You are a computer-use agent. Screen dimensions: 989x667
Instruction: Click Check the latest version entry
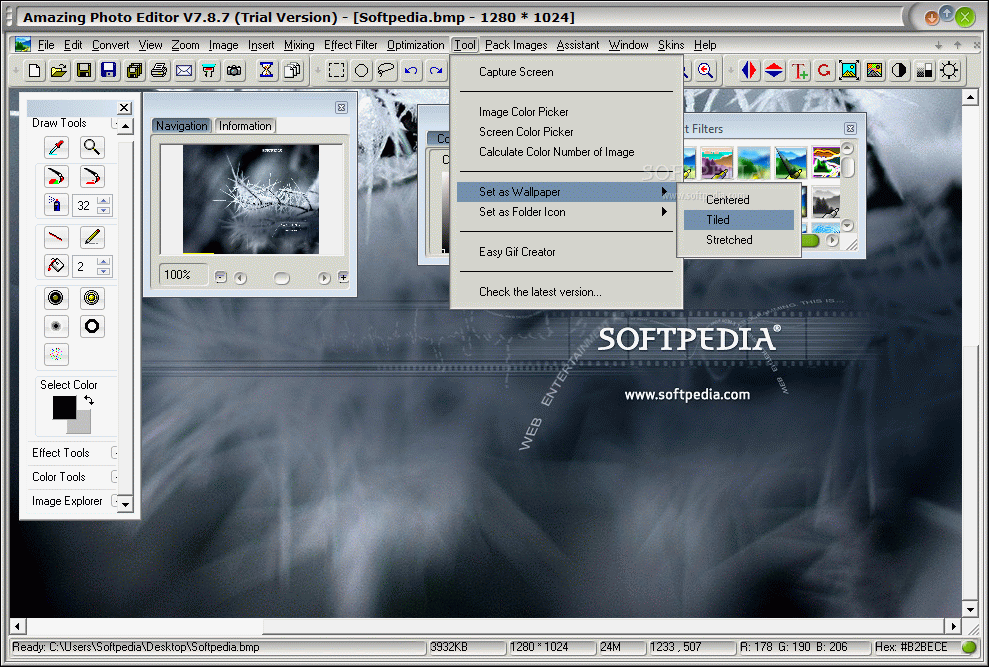pyautogui.click(x=566, y=292)
